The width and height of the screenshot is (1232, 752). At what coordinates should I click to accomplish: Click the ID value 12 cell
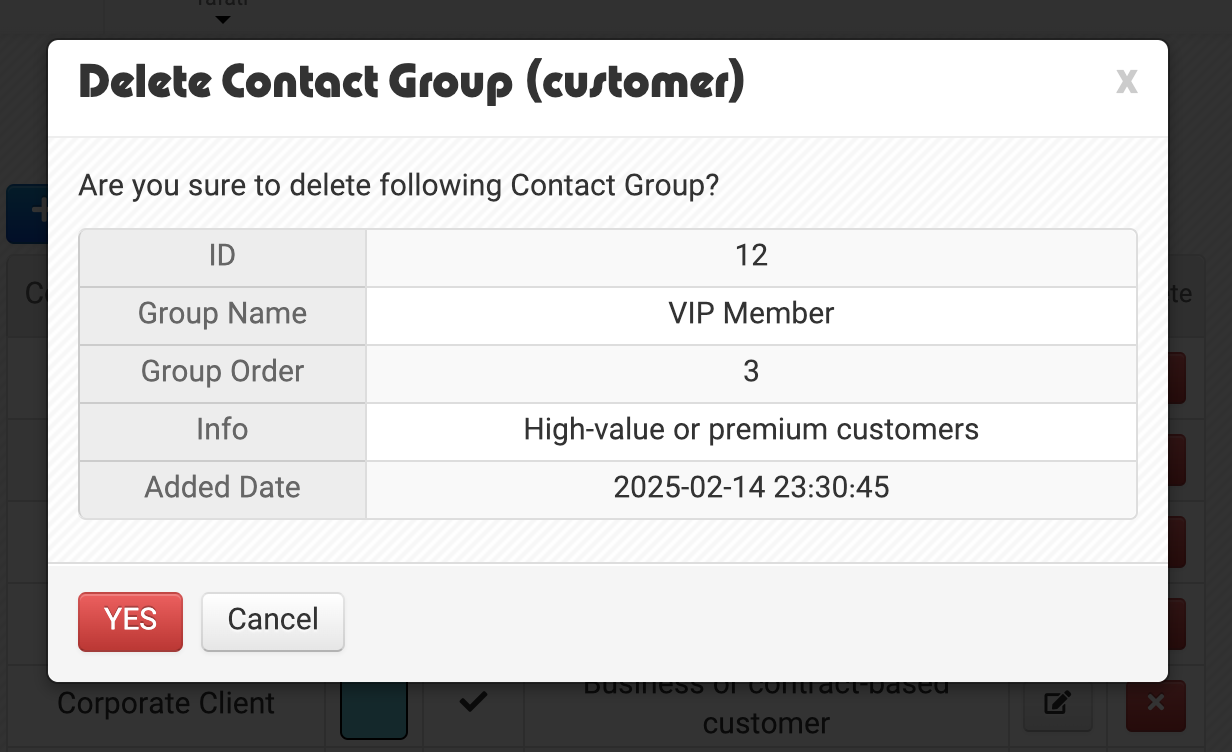click(x=751, y=257)
